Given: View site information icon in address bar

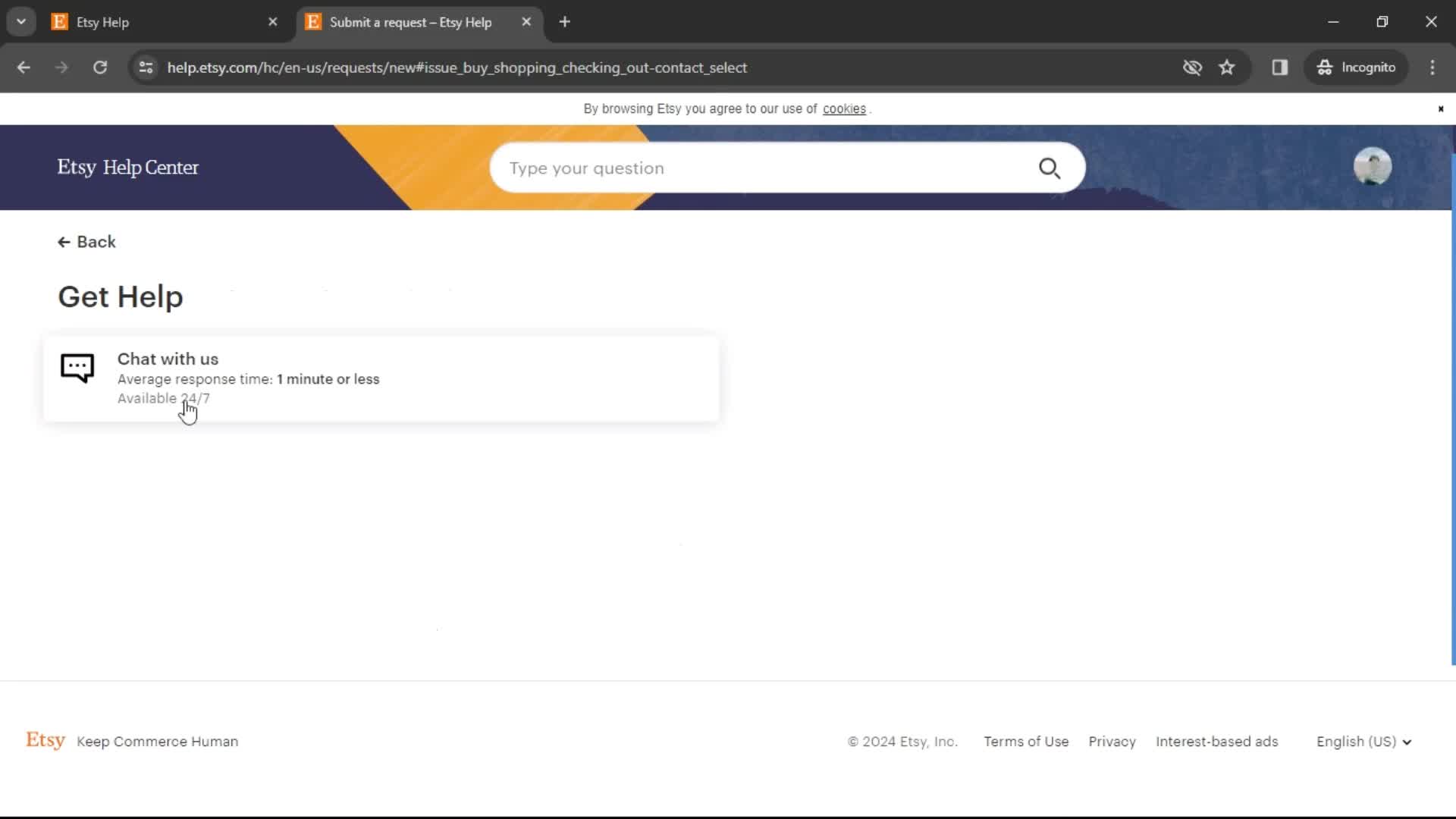Looking at the screenshot, I should coord(146,67).
